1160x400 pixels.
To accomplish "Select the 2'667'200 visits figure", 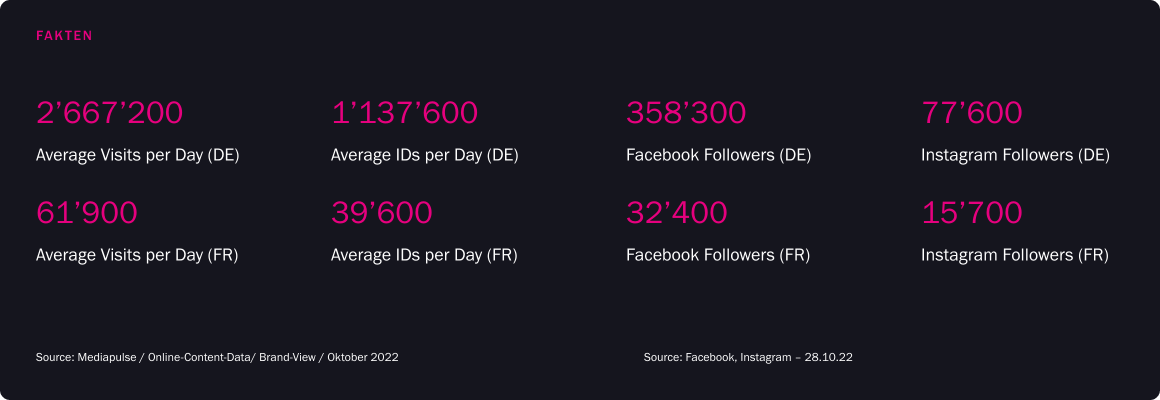I will [109, 113].
